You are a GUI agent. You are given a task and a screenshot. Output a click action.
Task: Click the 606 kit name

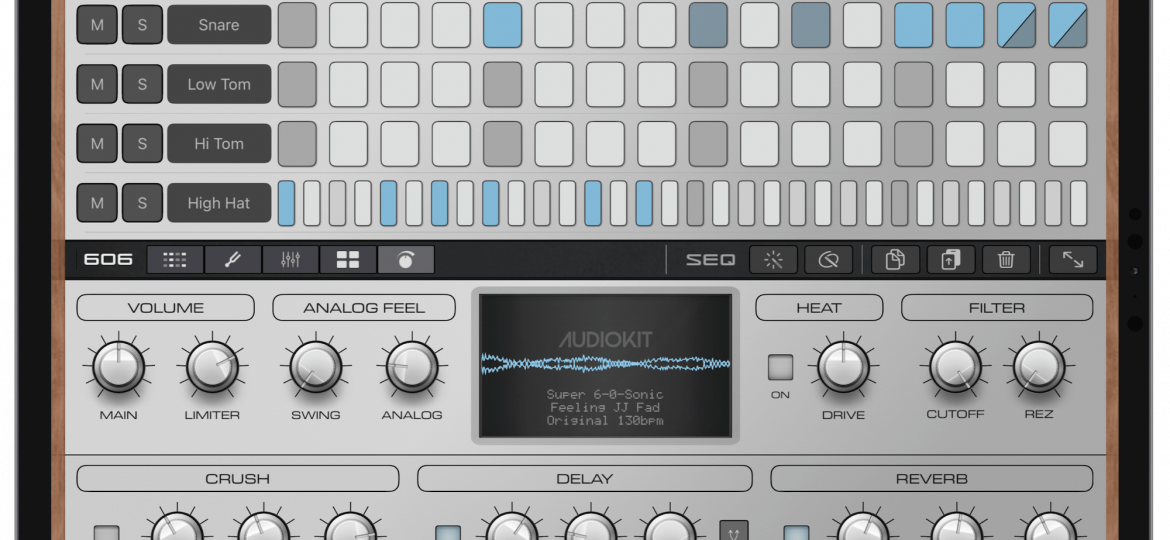click(x=108, y=260)
